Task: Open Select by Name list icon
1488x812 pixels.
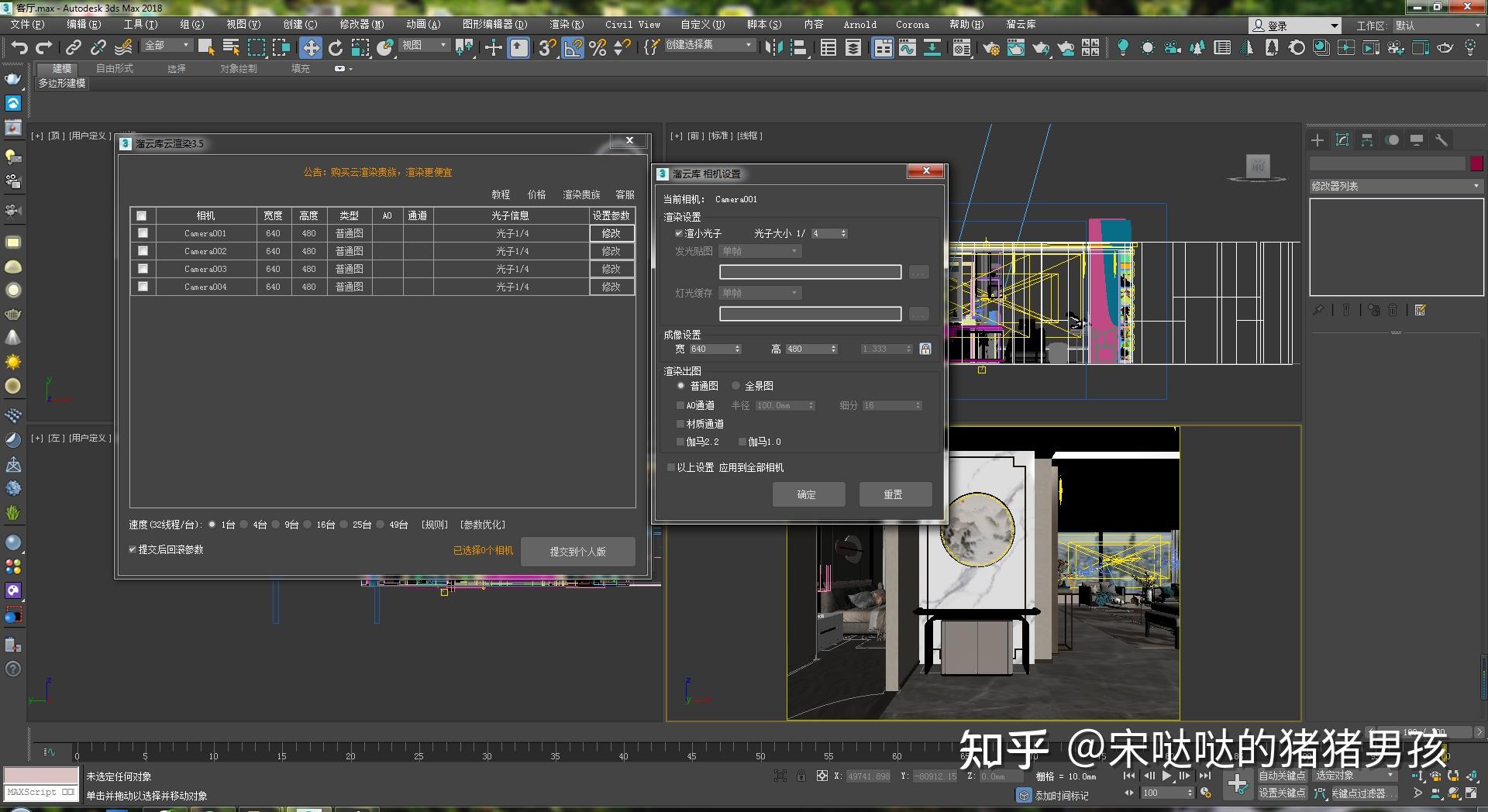Action: (231, 47)
